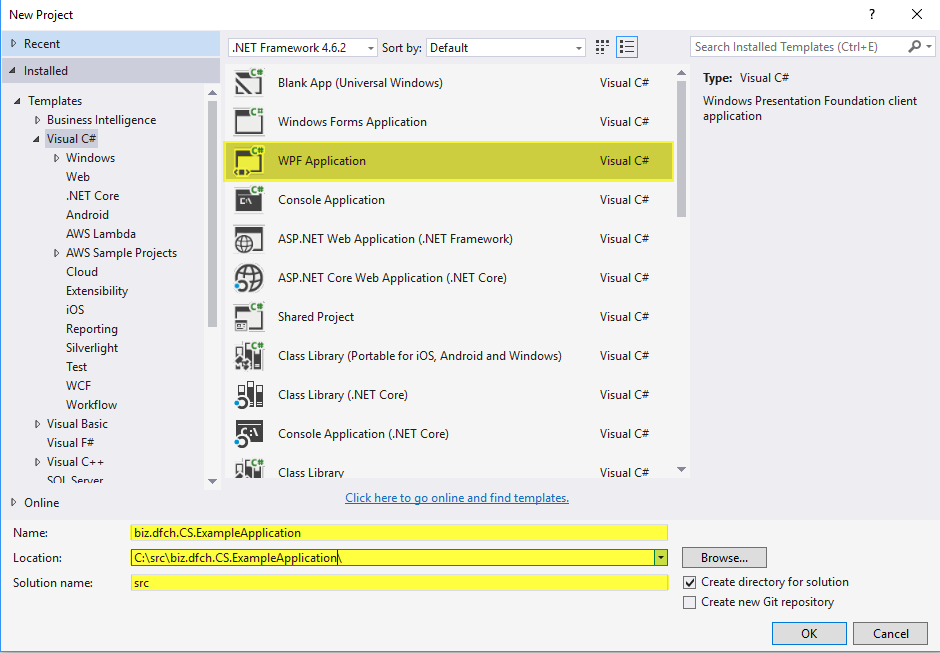Click the Browse... button
This screenshot has width=940, height=653.
click(724, 558)
